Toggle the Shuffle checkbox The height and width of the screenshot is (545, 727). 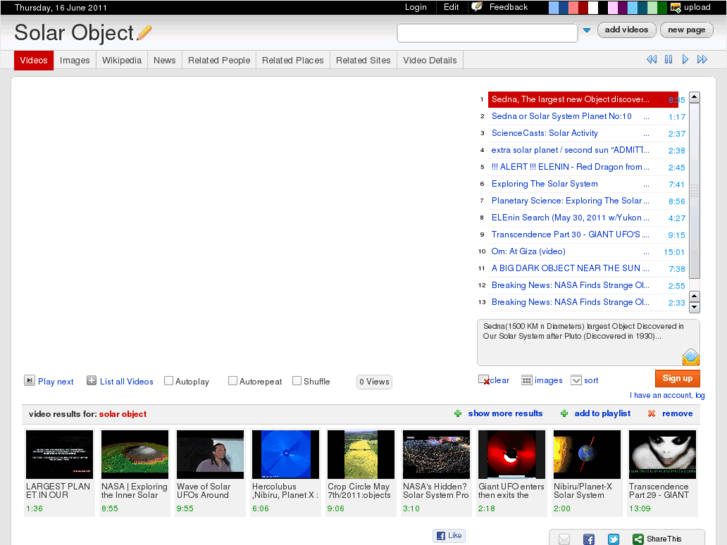[297, 381]
